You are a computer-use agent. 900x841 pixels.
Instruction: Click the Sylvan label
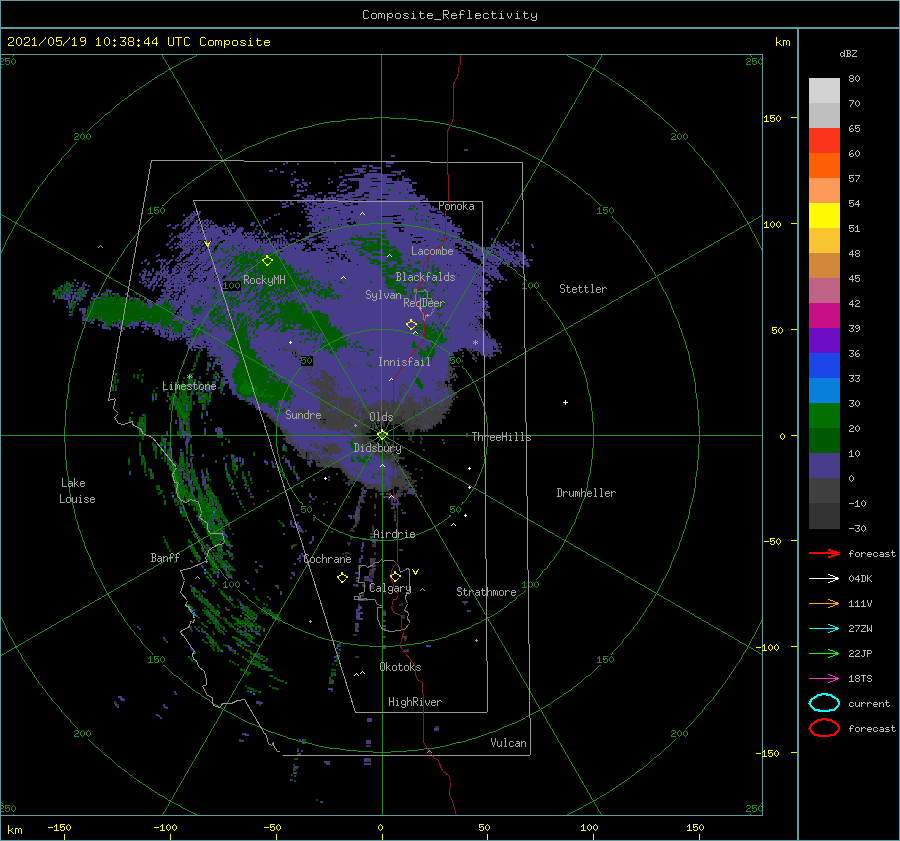coord(383,294)
